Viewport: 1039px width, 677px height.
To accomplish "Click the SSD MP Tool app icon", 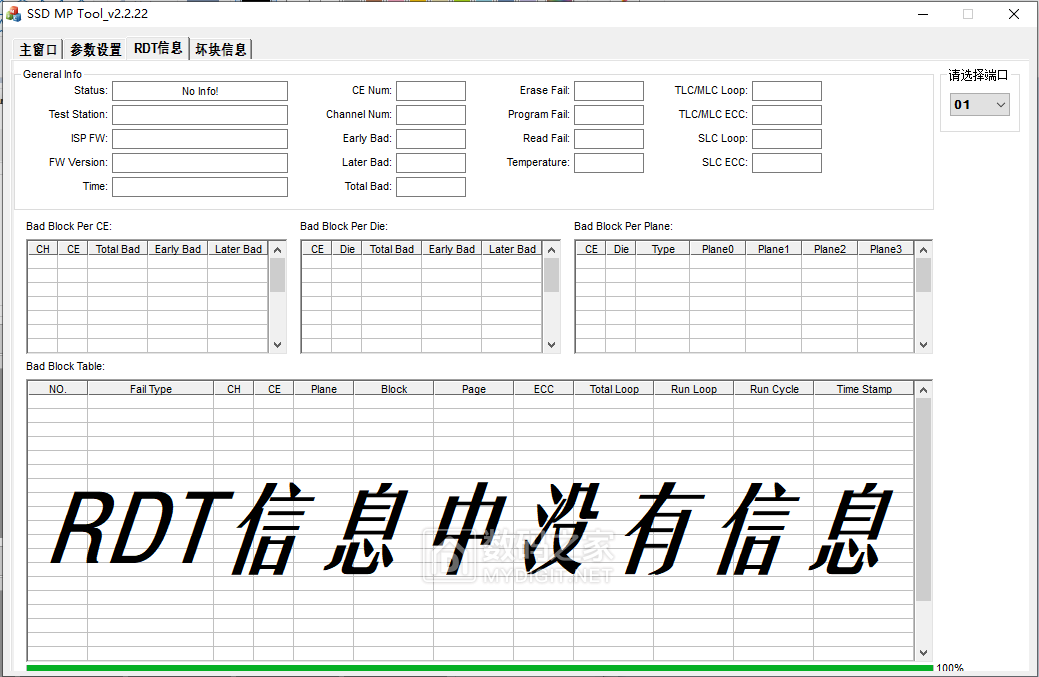I will click(x=14, y=14).
